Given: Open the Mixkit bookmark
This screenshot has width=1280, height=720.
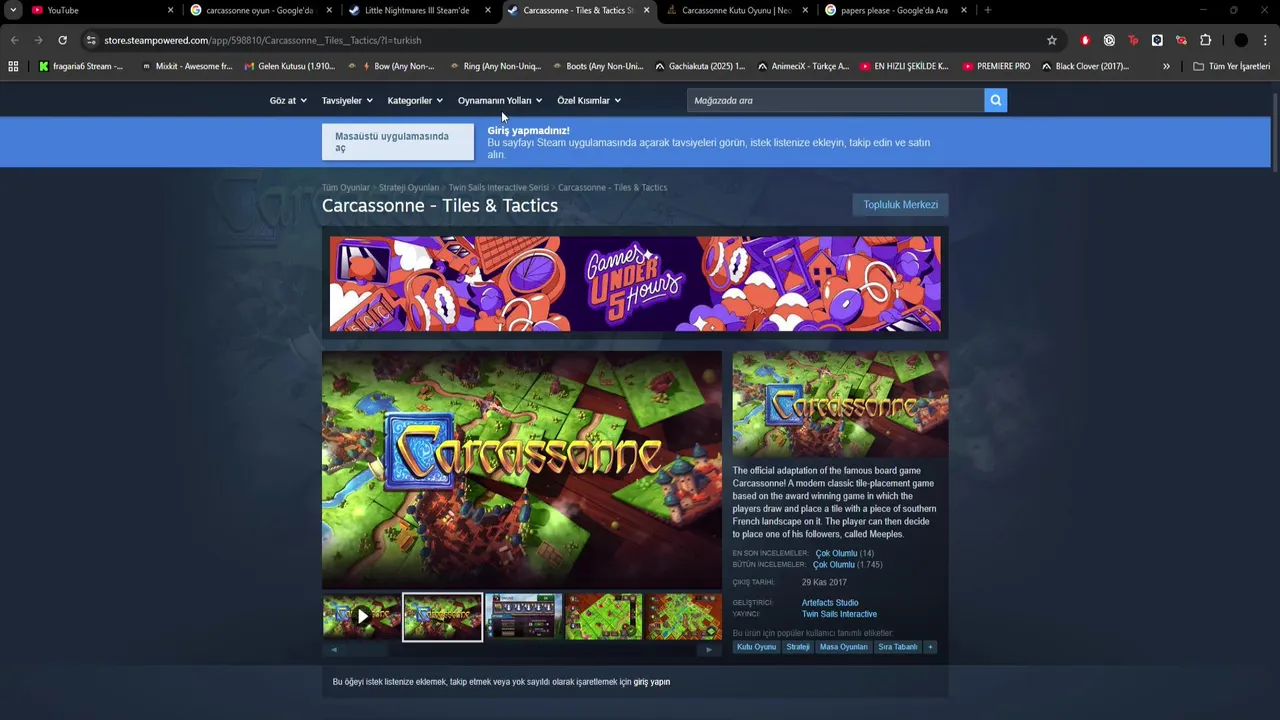Looking at the screenshot, I should 187,66.
